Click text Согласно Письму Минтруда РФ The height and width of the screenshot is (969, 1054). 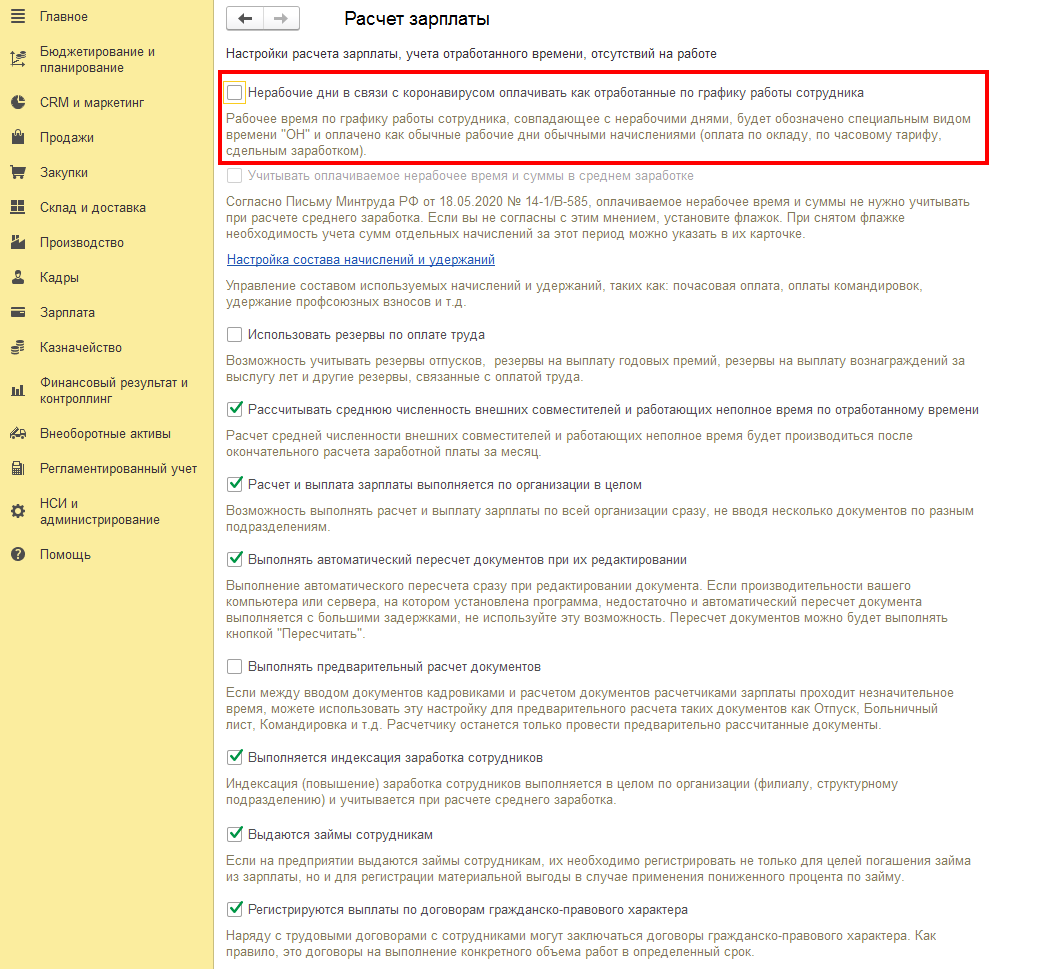point(598,218)
